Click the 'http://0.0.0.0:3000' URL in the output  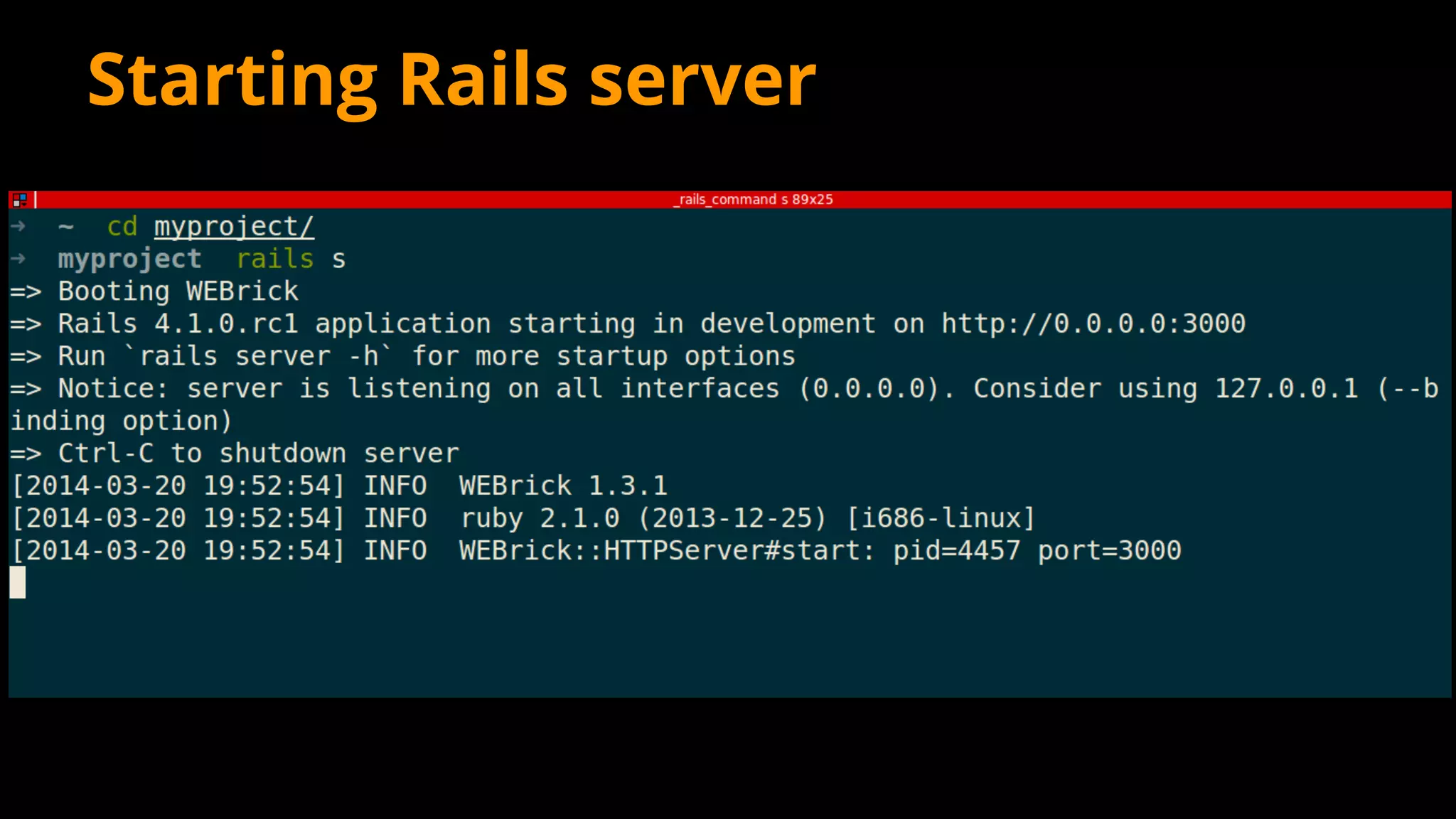(x=1093, y=324)
